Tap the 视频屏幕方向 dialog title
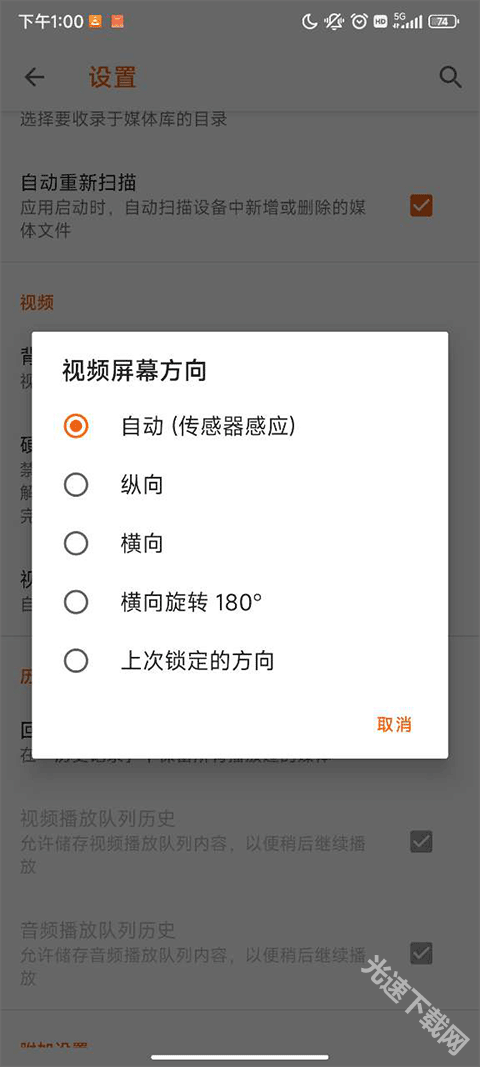480x1067 pixels. point(134,371)
